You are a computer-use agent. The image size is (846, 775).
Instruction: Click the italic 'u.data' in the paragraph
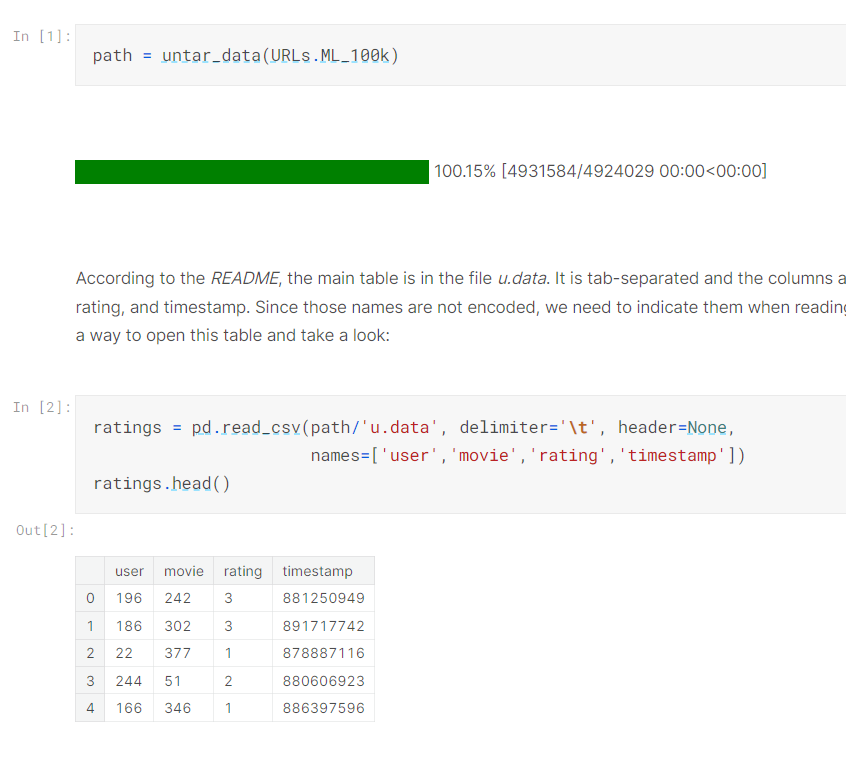[x=522, y=278]
